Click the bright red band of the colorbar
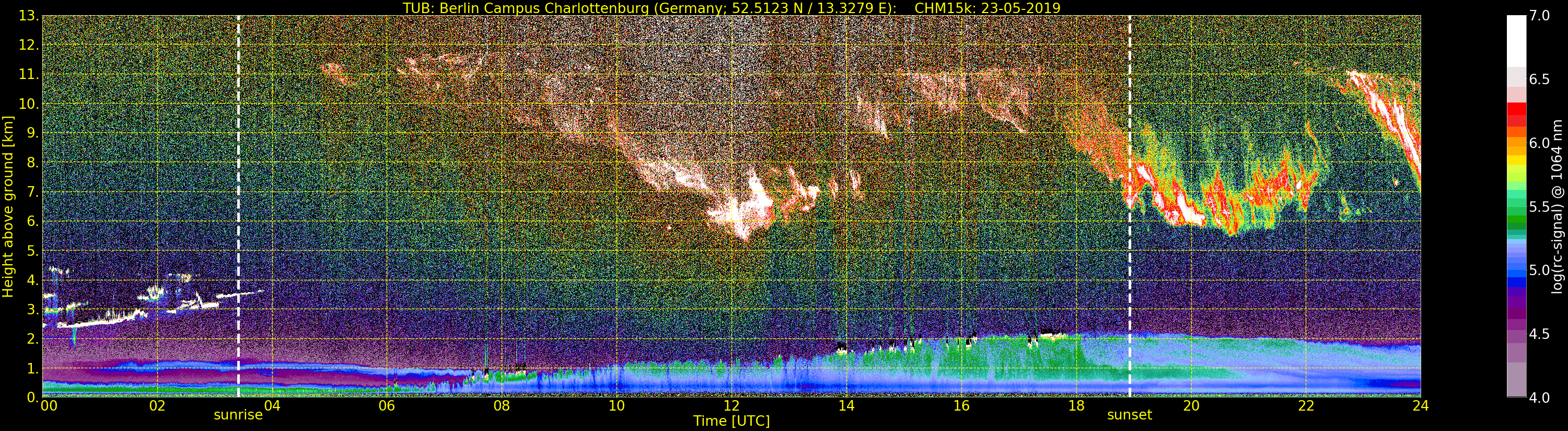 (x=1516, y=109)
